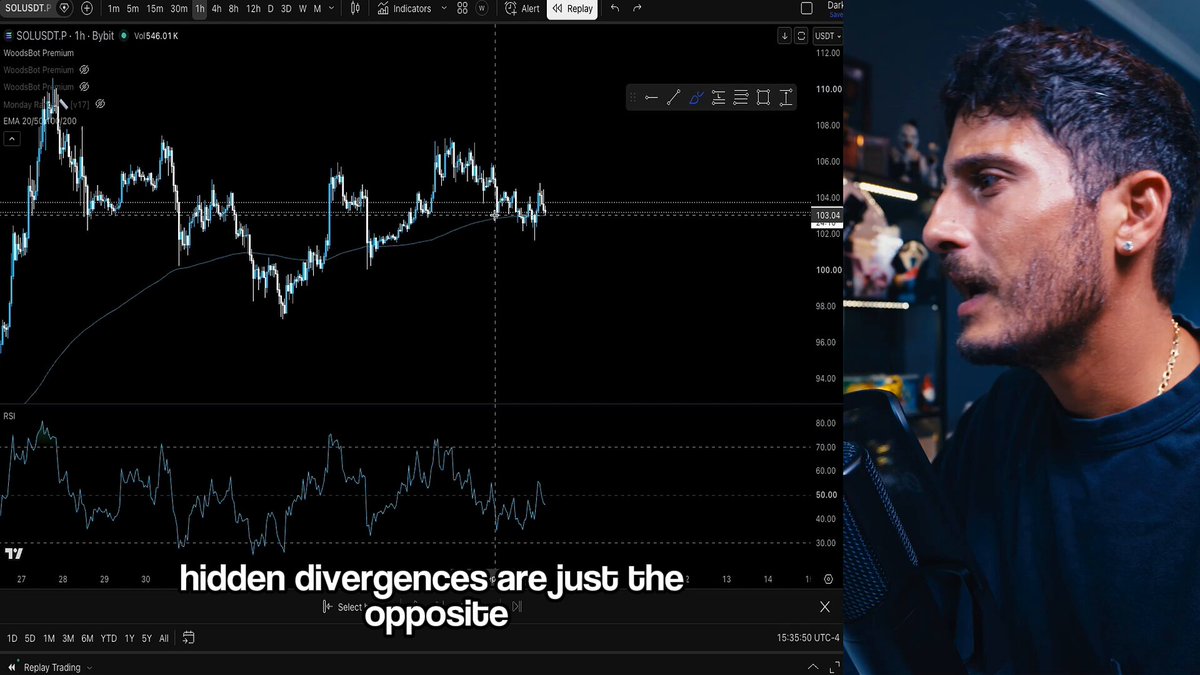This screenshot has height=675, width=1200.
Task: Expand the timeframe list chevron after M
Action: (331, 9)
